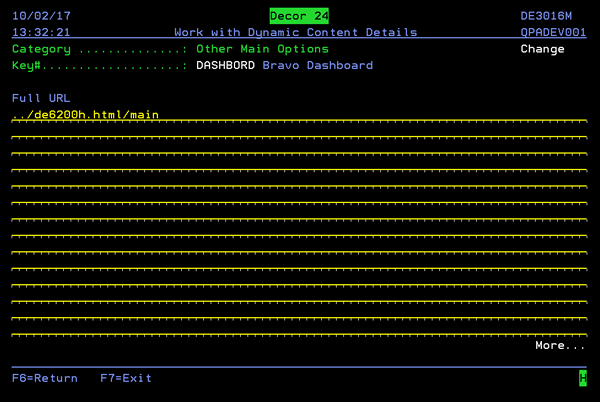The image size is (600, 402).
Task: Click the DASHBORD key value
Action: coord(225,66)
